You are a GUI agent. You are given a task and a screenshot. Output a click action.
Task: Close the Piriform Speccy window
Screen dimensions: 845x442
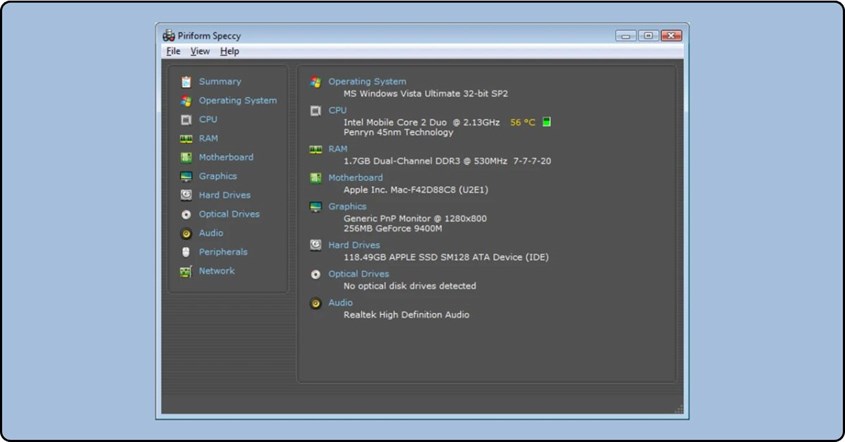click(x=671, y=36)
